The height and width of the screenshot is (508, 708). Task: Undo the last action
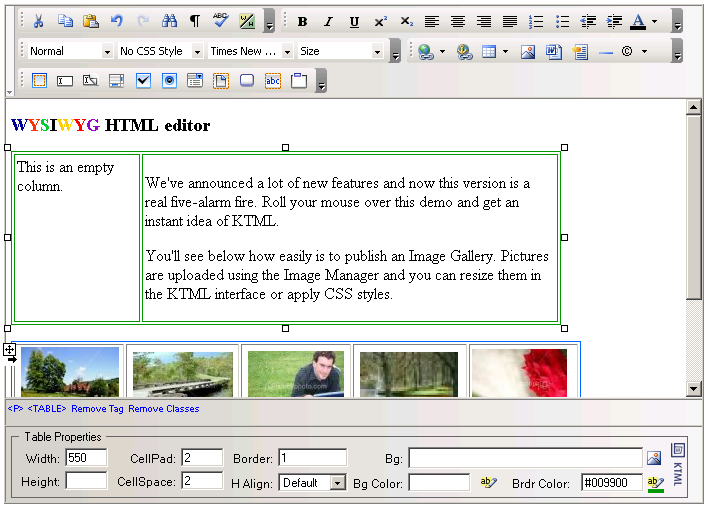pos(117,21)
